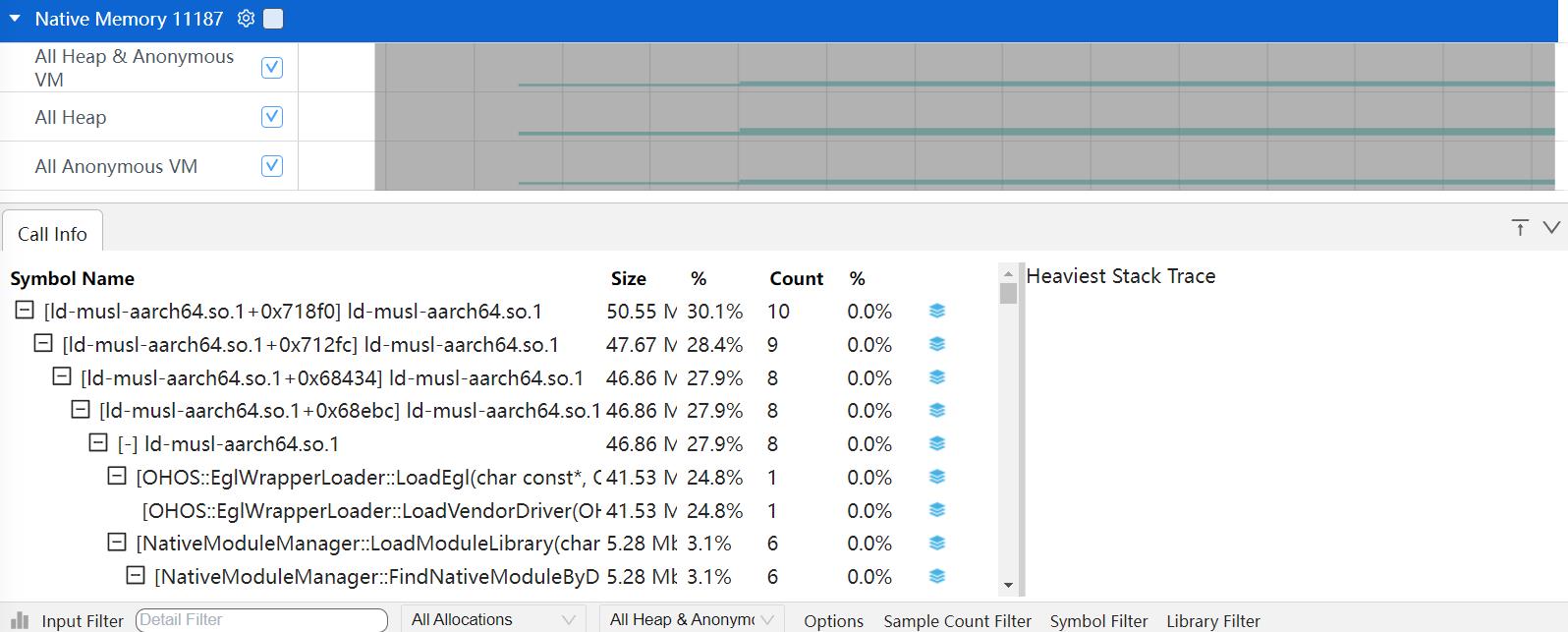Click stack icon for LoadVendorDriver row

click(x=936, y=510)
